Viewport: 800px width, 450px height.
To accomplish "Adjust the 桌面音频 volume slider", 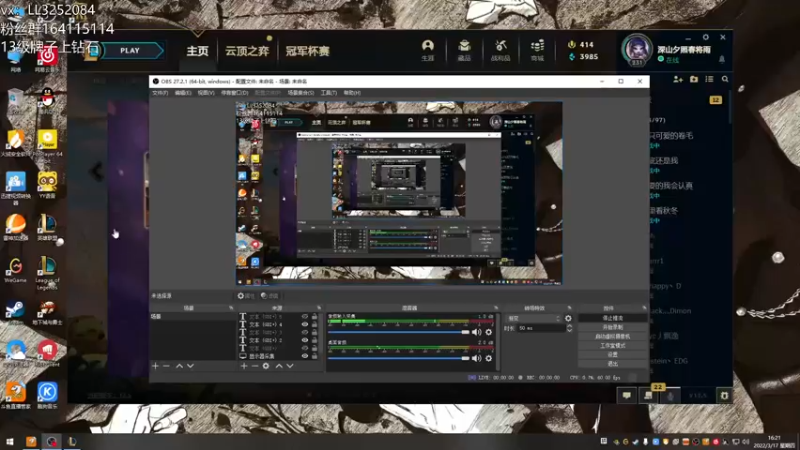I will (x=398, y=358).
